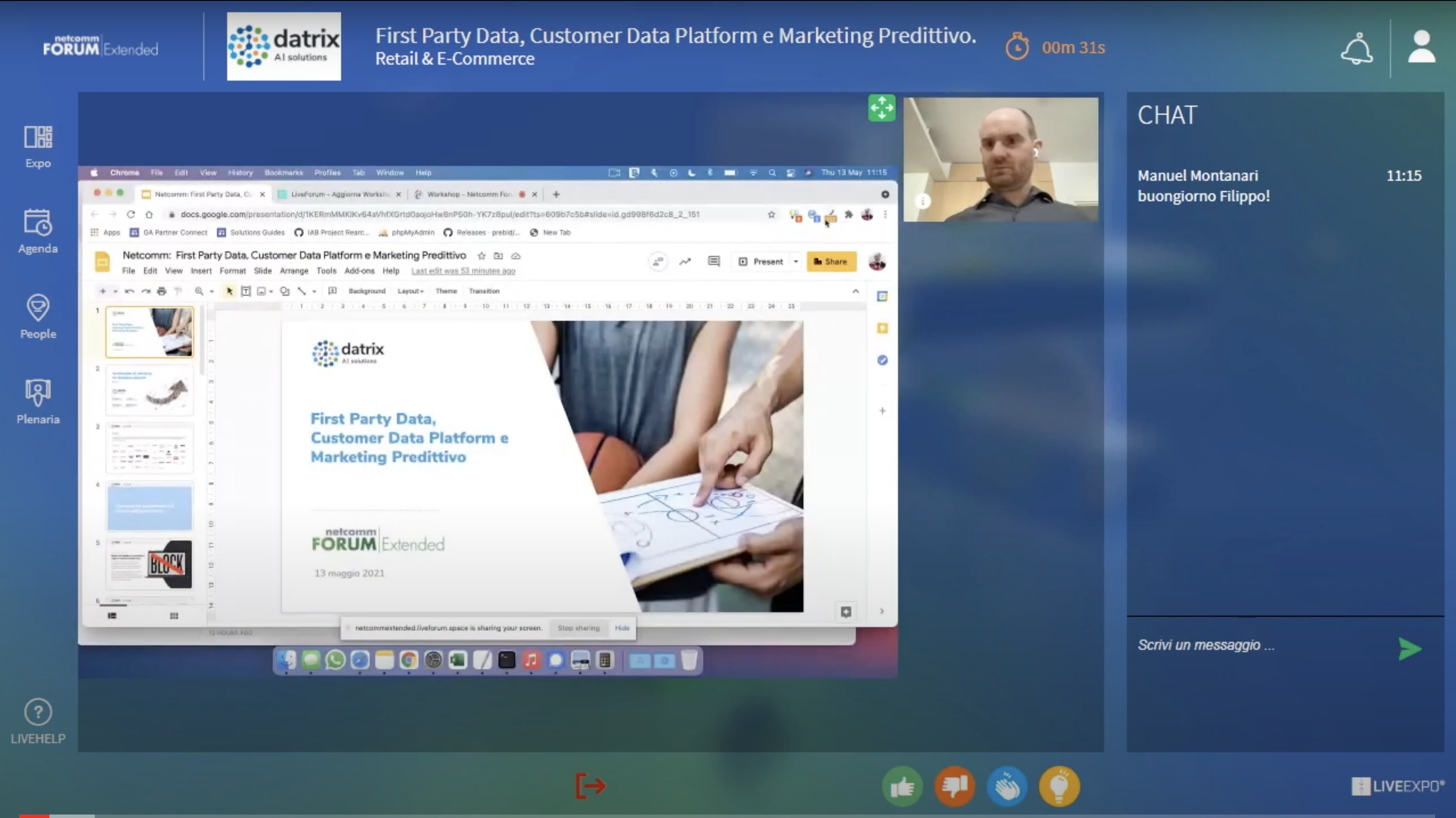Star the presentation next to its title
1456x818 pixels.
click(x=481, y=255)
